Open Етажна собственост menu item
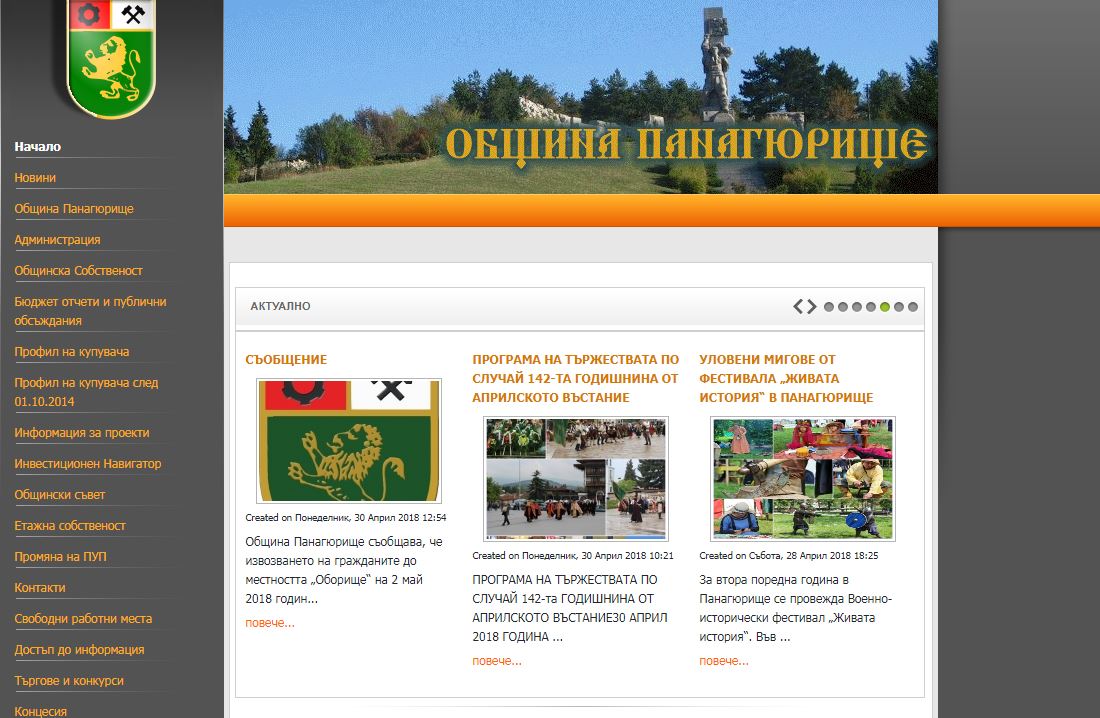This screenshot has width=1100, height=718. coord(70,526)
